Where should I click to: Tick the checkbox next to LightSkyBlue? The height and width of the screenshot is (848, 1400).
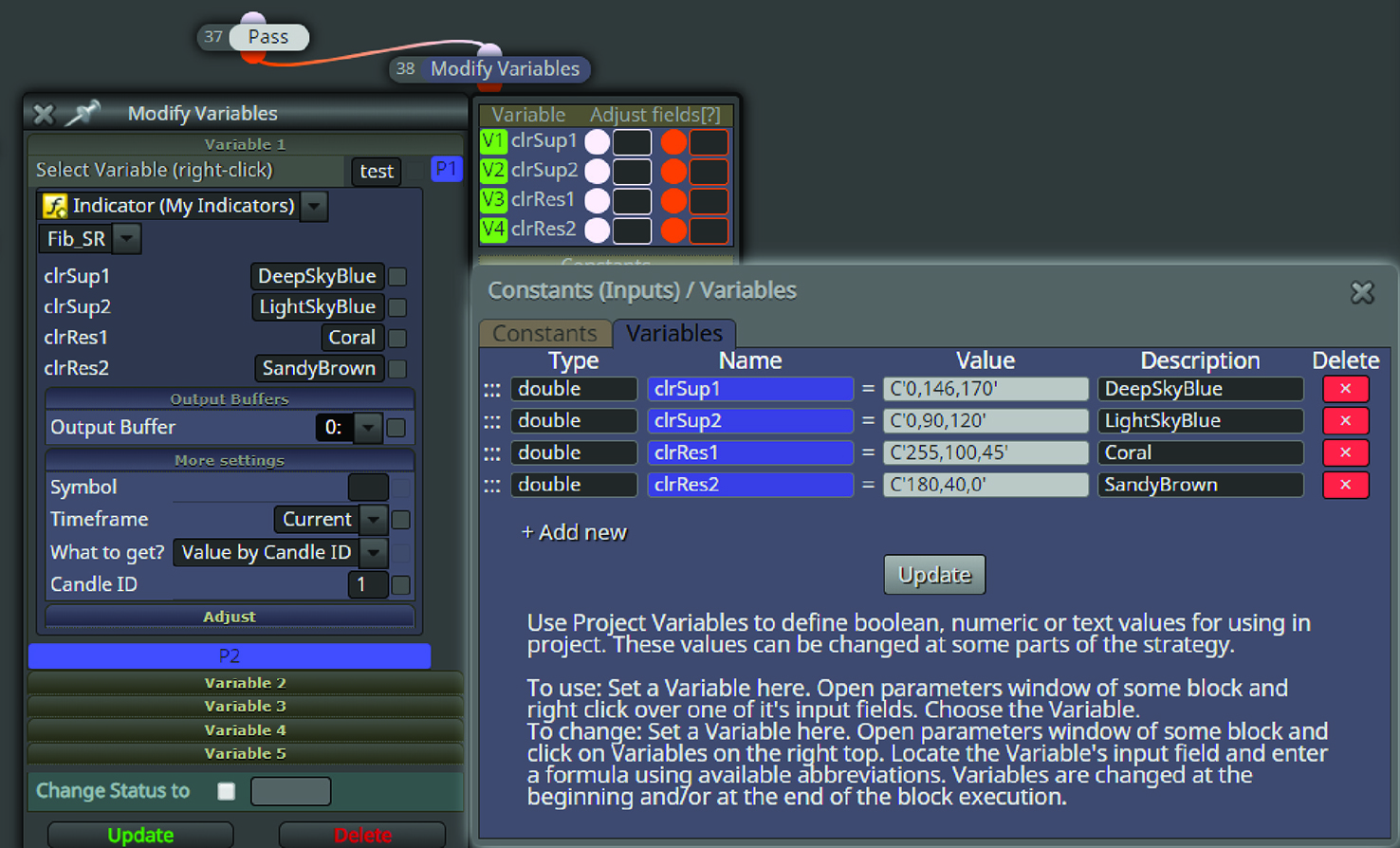398,307
